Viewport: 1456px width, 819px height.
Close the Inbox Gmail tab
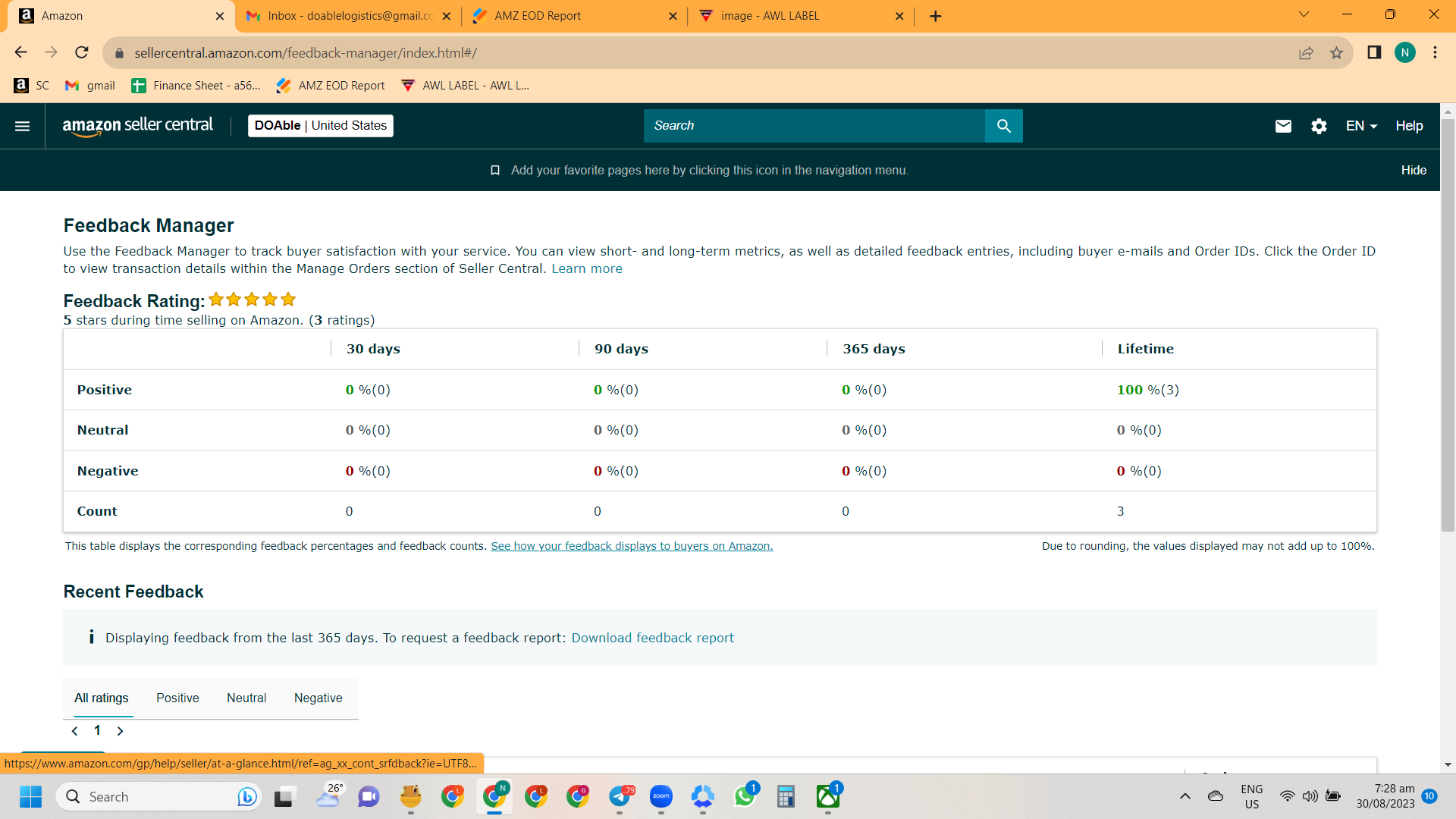point(446,16)
